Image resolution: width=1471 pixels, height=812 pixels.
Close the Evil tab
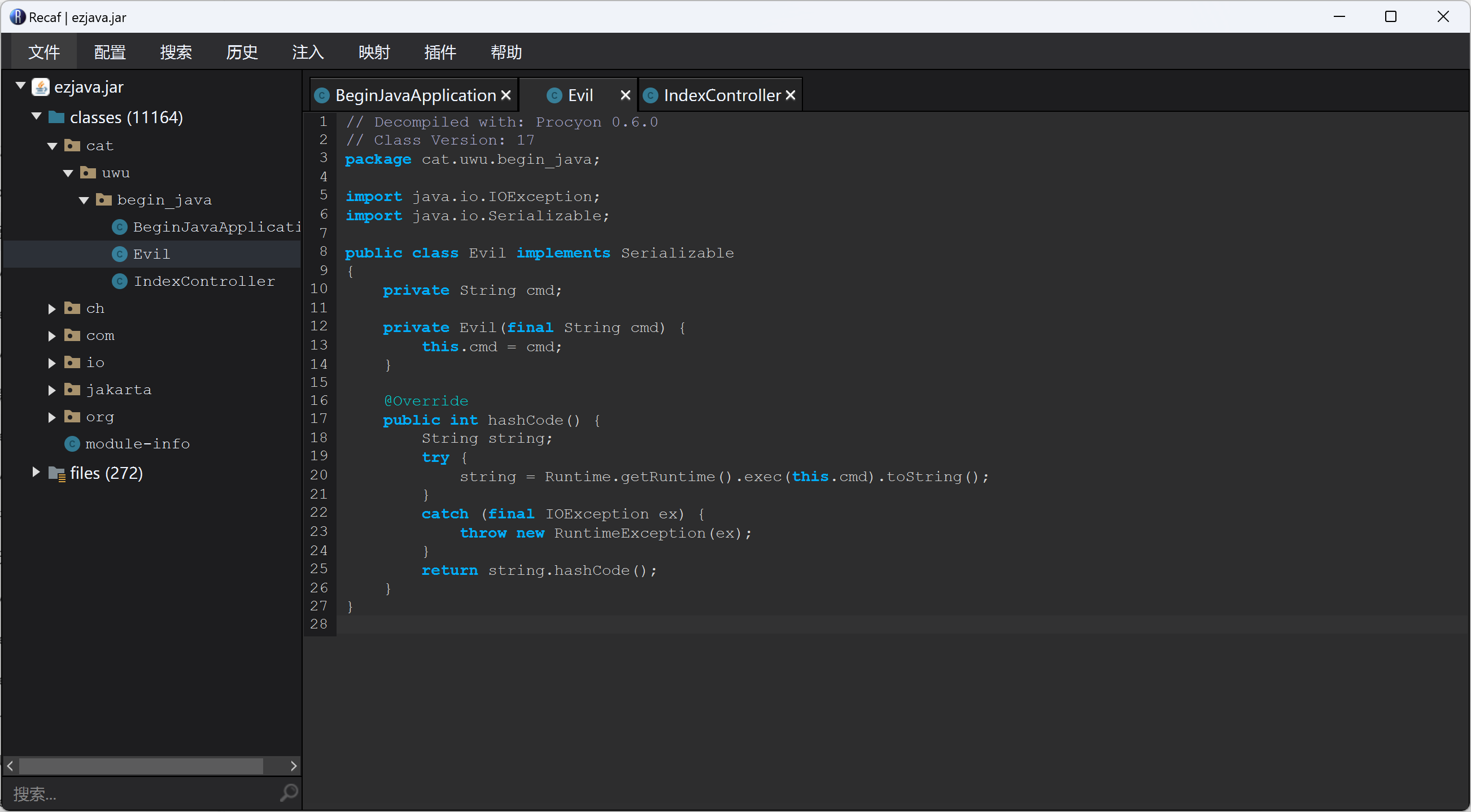(625, 95)
